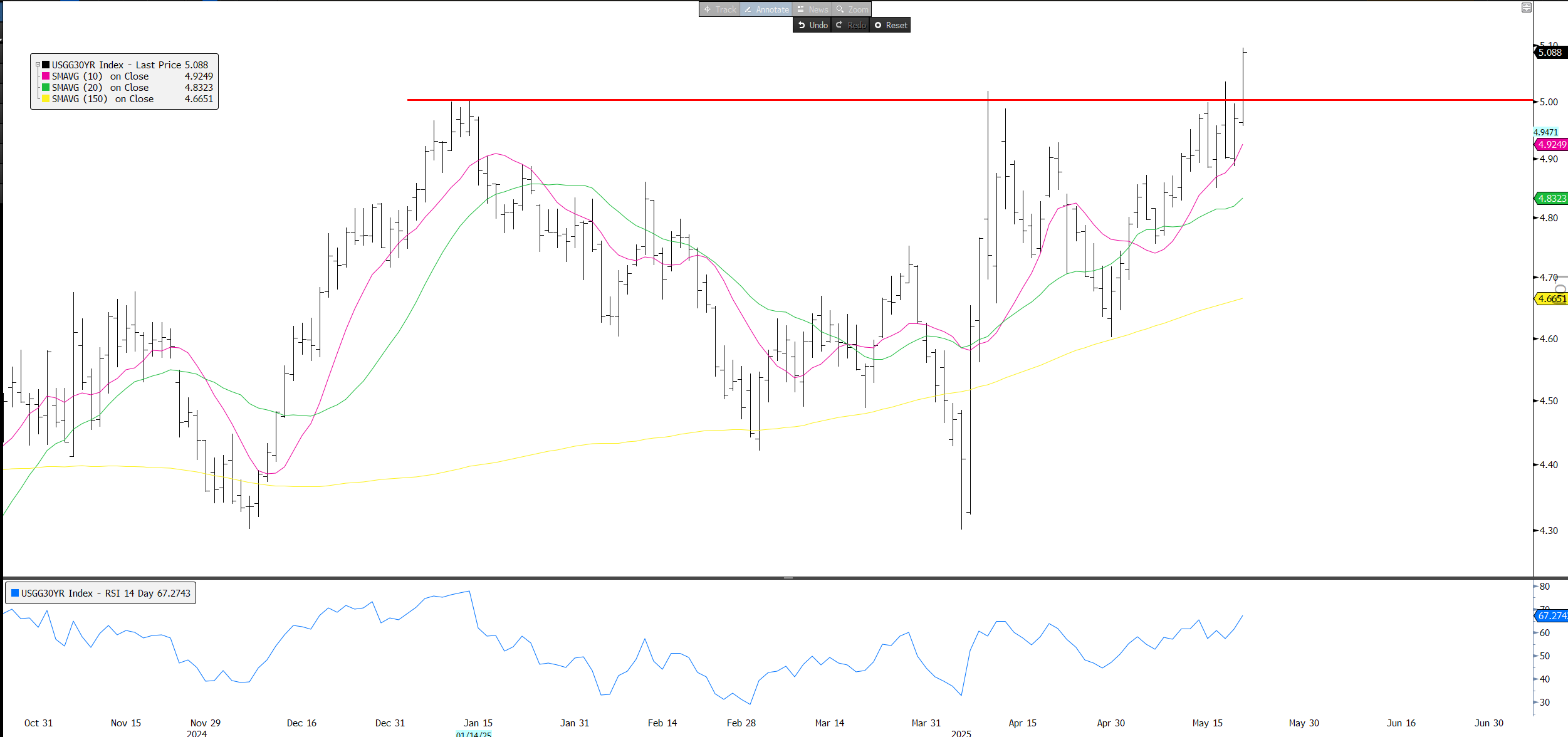Click the Redo arrow button

pos(850,25)
